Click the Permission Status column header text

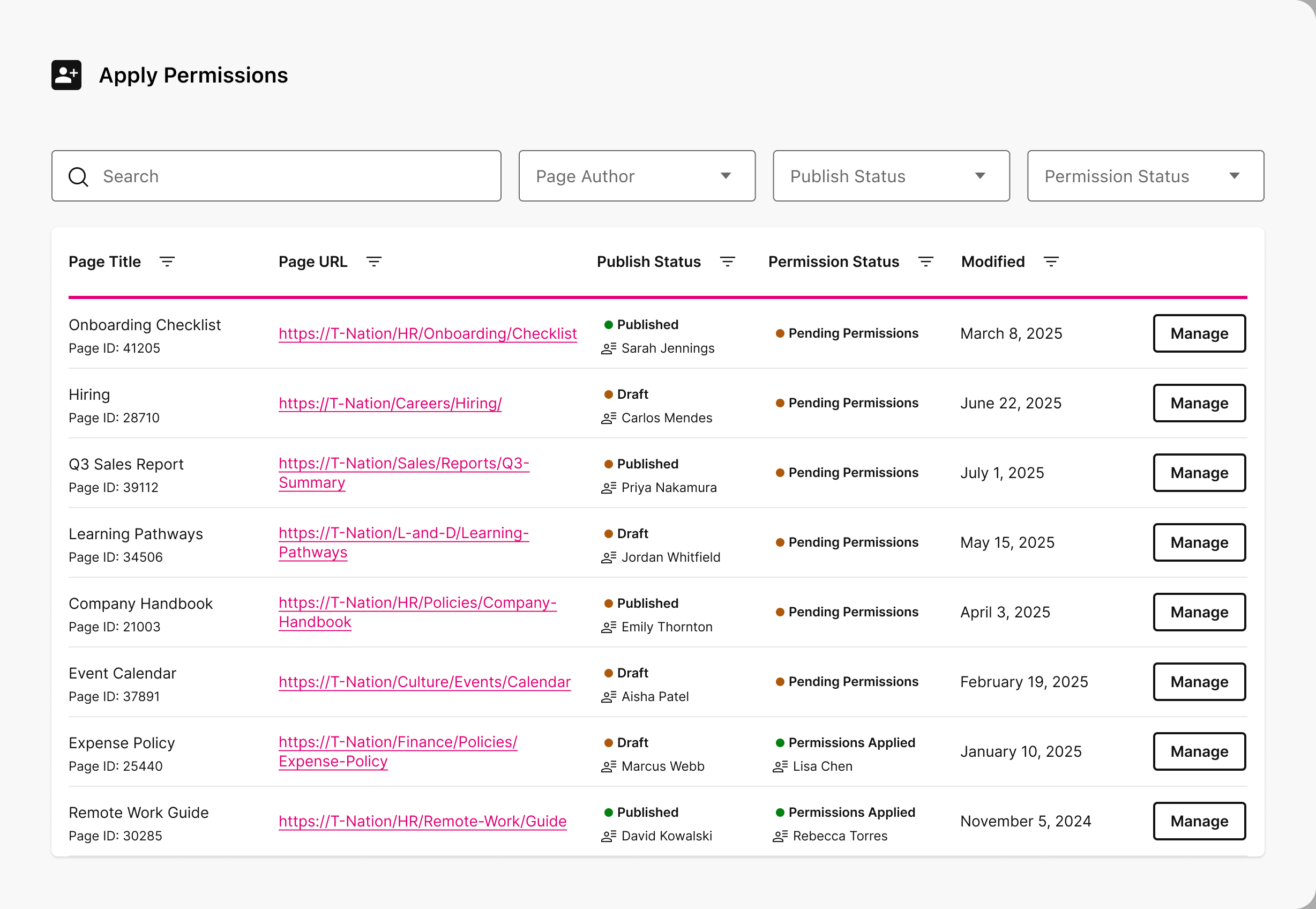[x=833, y=262]
